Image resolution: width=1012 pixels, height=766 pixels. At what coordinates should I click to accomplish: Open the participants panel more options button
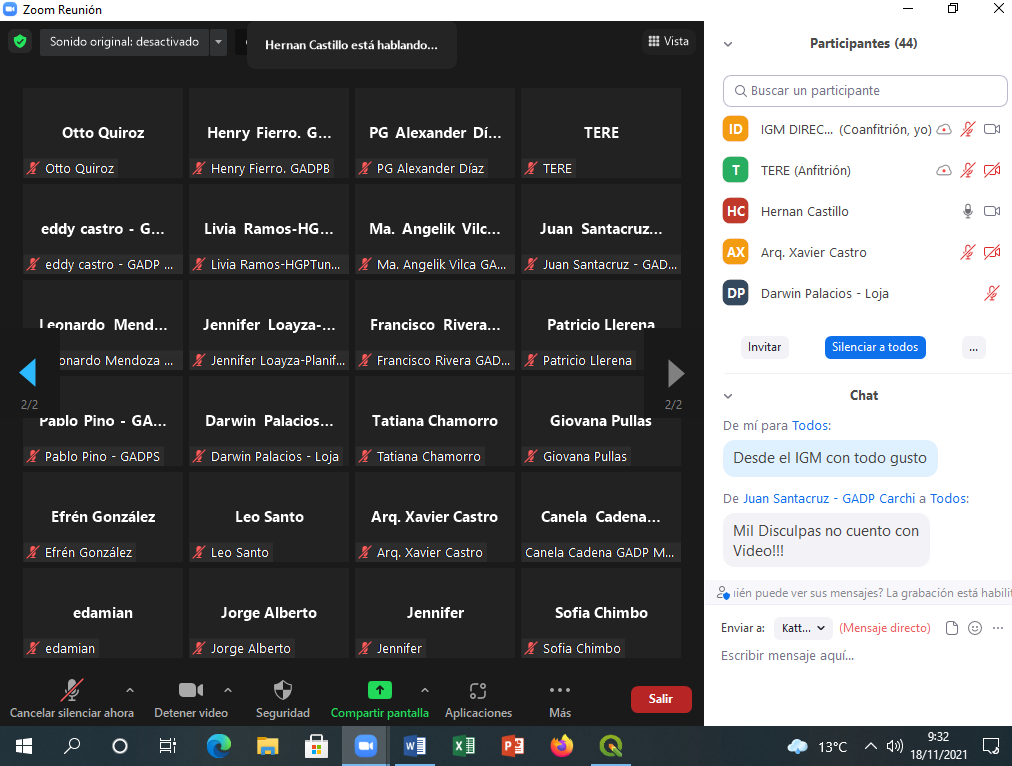point(974,347)
